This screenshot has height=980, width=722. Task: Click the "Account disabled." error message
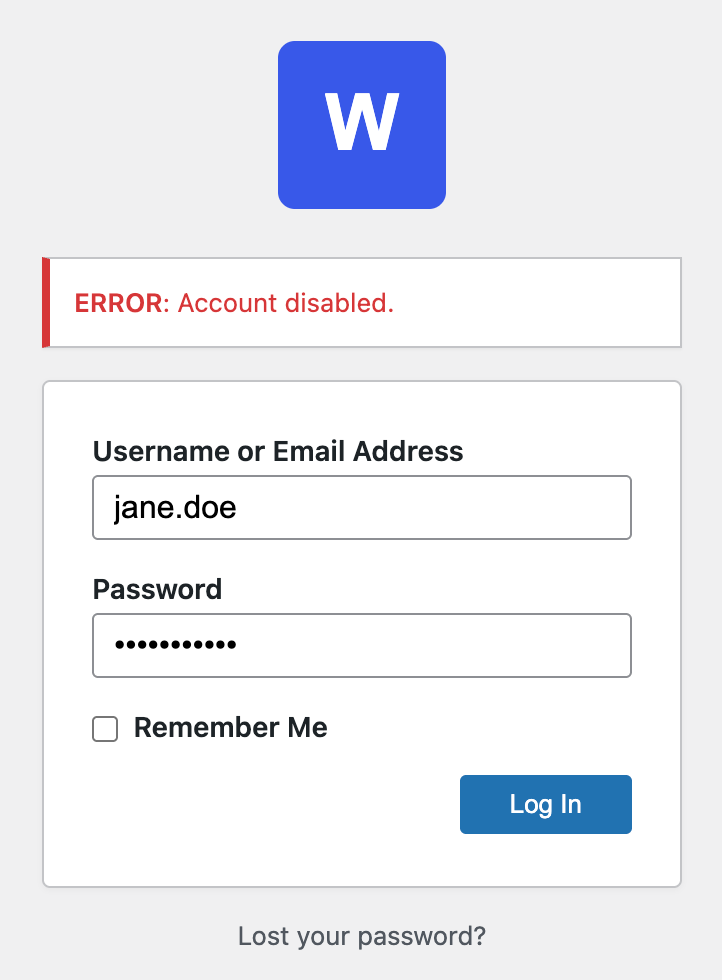(x=286, y=303)
